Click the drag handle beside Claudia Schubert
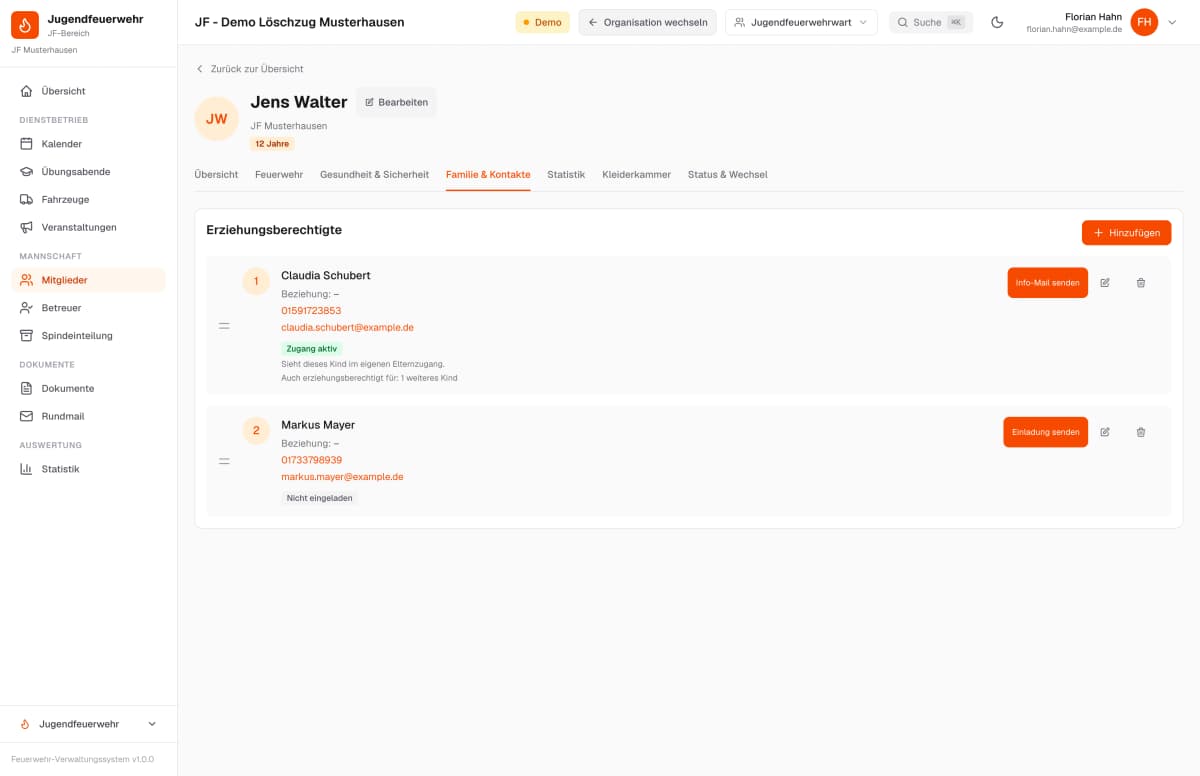This screenshot has height=776, width=1200. click(224, 325)
